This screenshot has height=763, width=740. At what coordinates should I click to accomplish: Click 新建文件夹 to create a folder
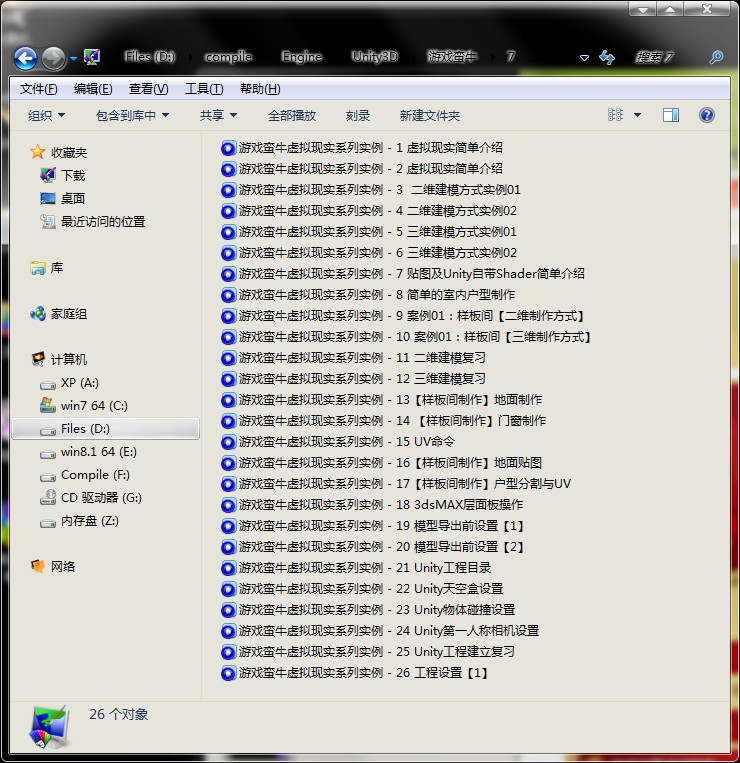click(430, 115)
